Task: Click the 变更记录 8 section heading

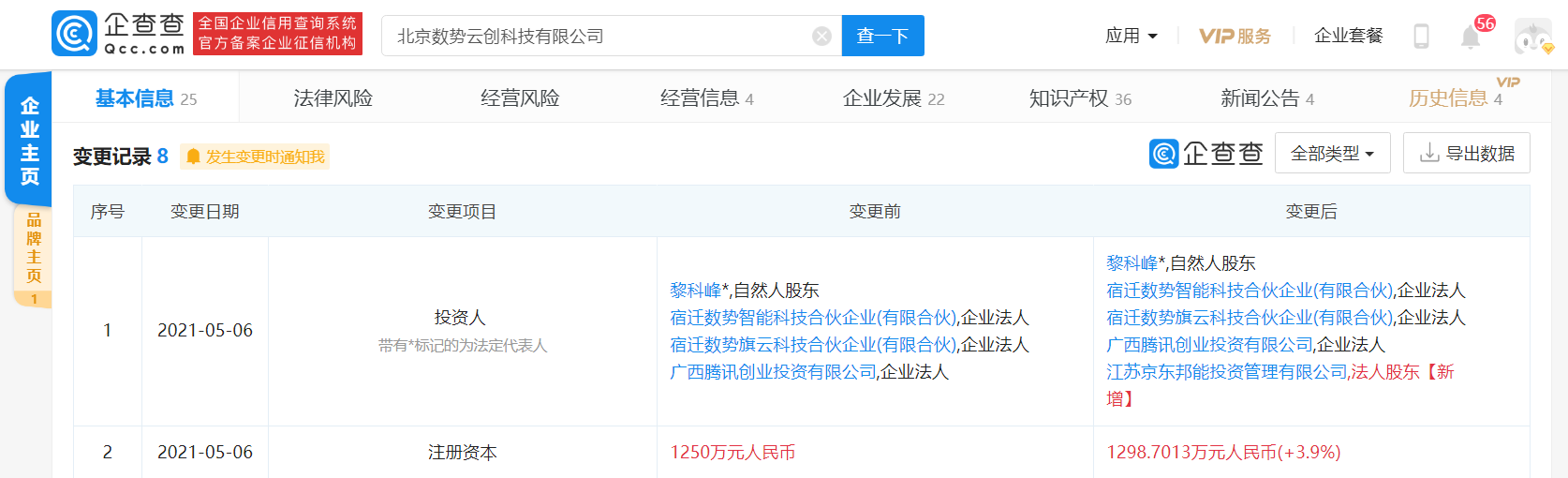Action: (x=120, y=157)
